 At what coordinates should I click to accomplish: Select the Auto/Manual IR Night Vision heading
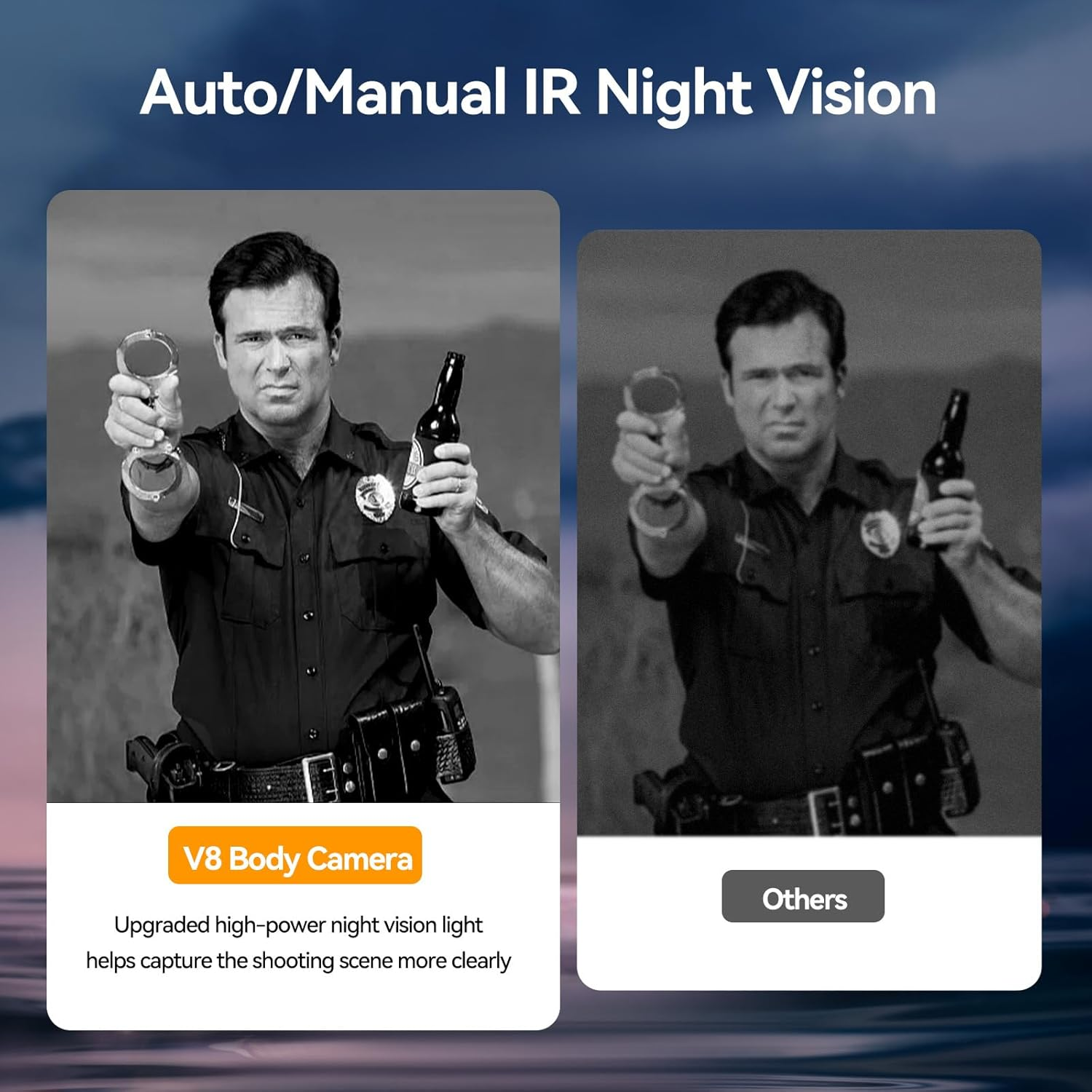538,93
